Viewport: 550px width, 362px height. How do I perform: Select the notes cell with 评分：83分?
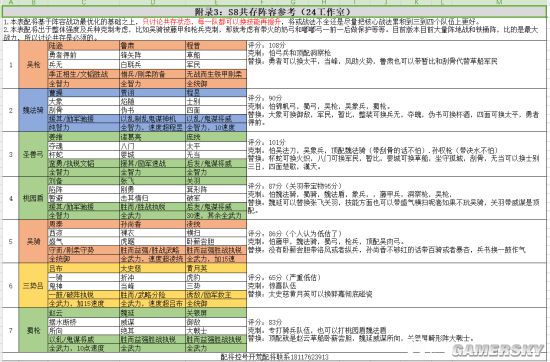coord(396,330)
